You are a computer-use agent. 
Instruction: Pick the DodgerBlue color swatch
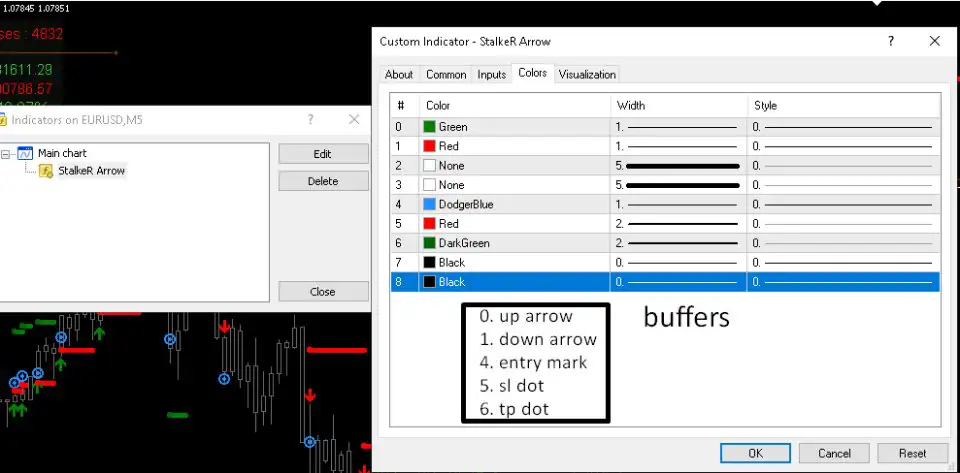(429, 204)
